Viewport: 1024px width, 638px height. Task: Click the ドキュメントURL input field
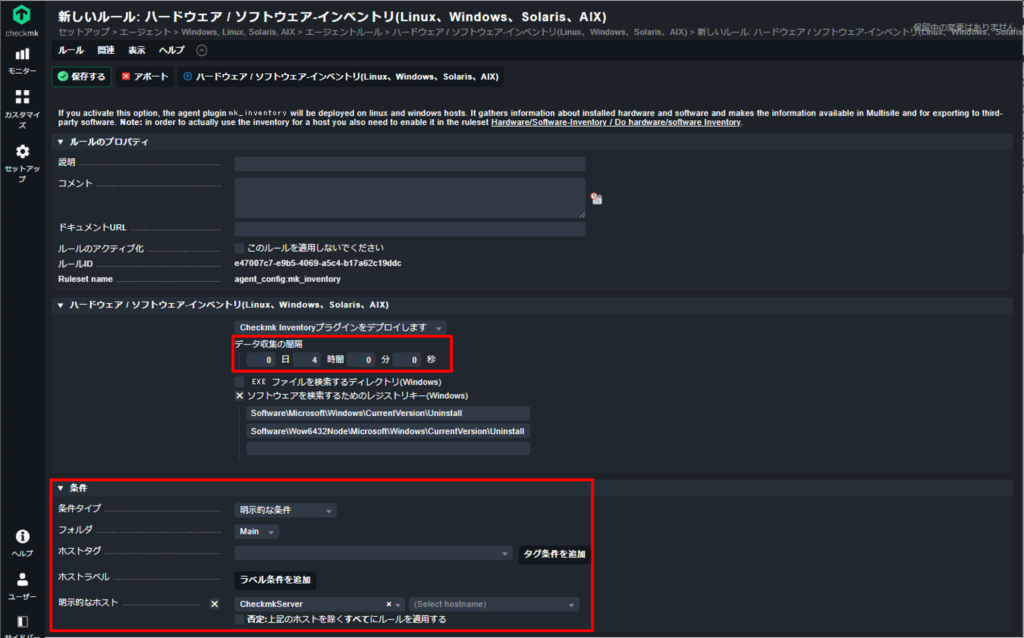(409, 229)
